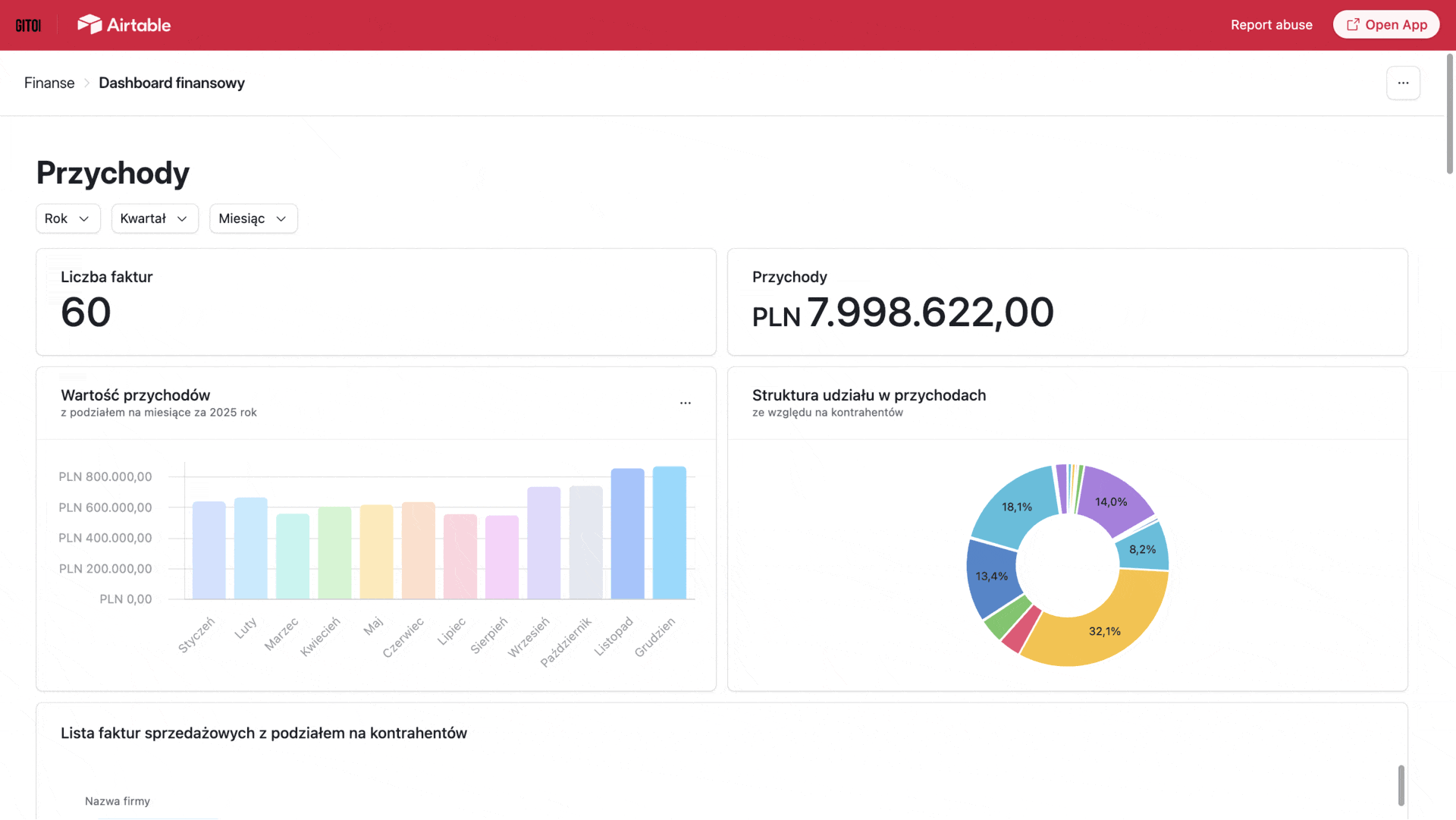Image resolution: width=1456 pixels, height=820 pixels.
Task: Click the Report abuse link
Action: (1272, 24)
